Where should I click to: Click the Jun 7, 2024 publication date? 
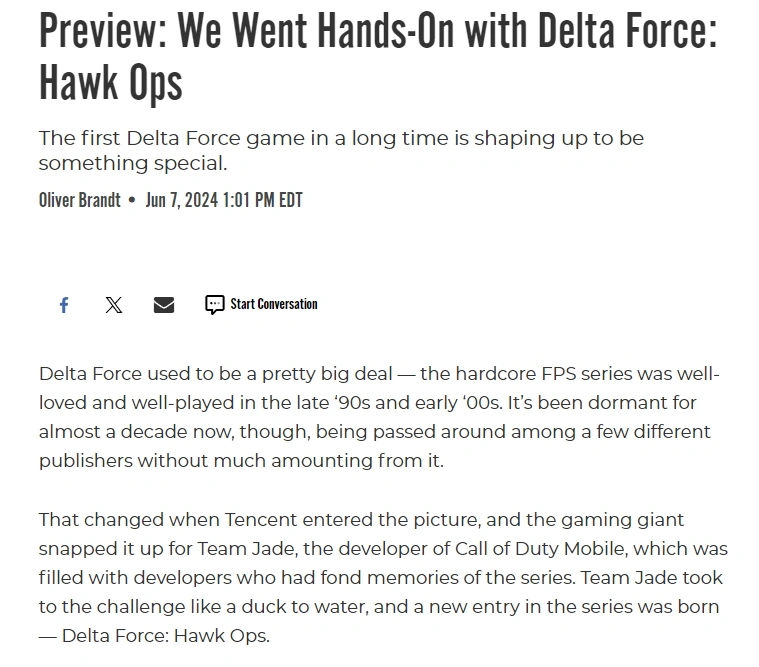point(182,200)
